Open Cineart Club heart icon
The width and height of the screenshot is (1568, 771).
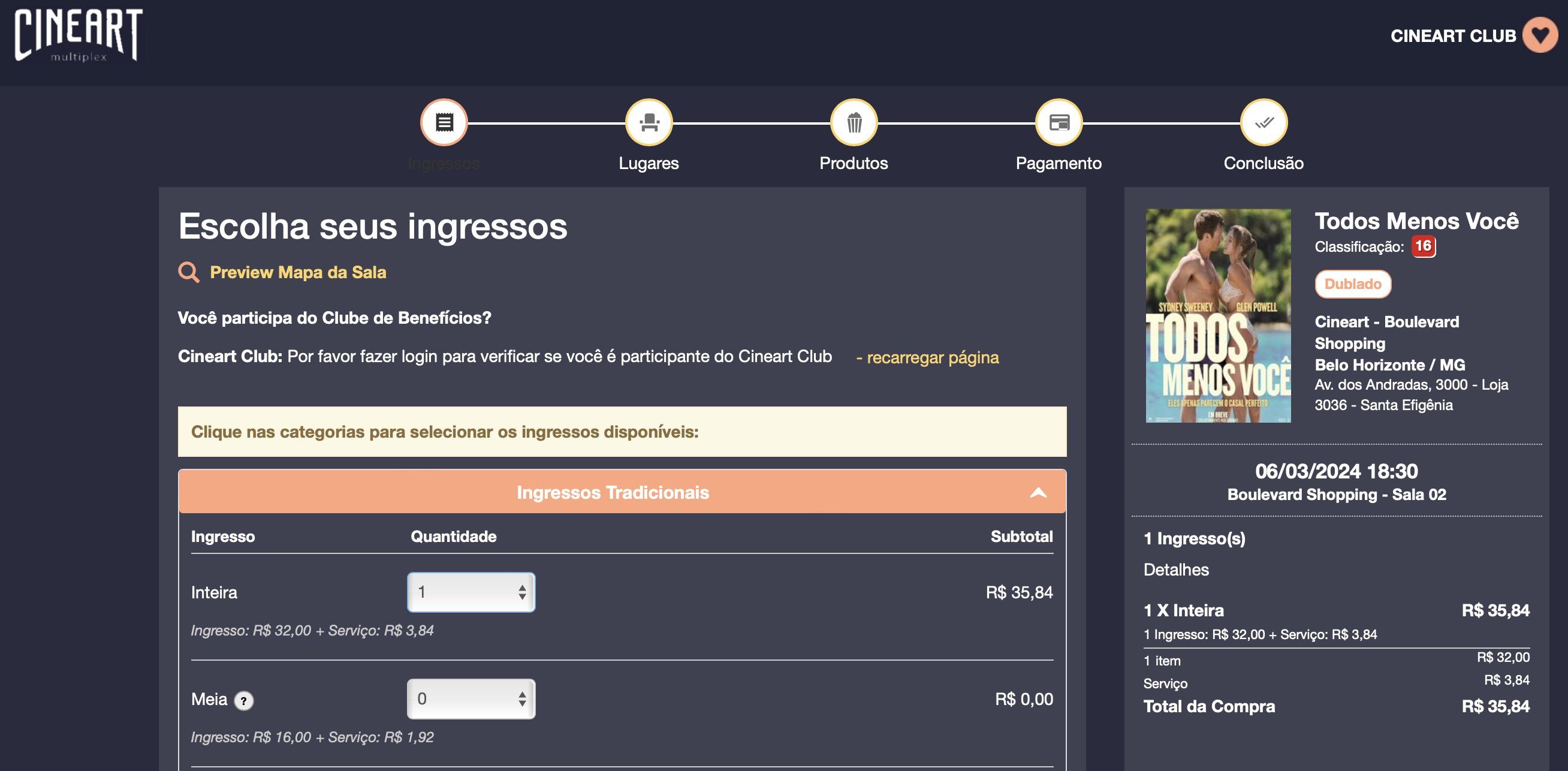click(1540, 35)
